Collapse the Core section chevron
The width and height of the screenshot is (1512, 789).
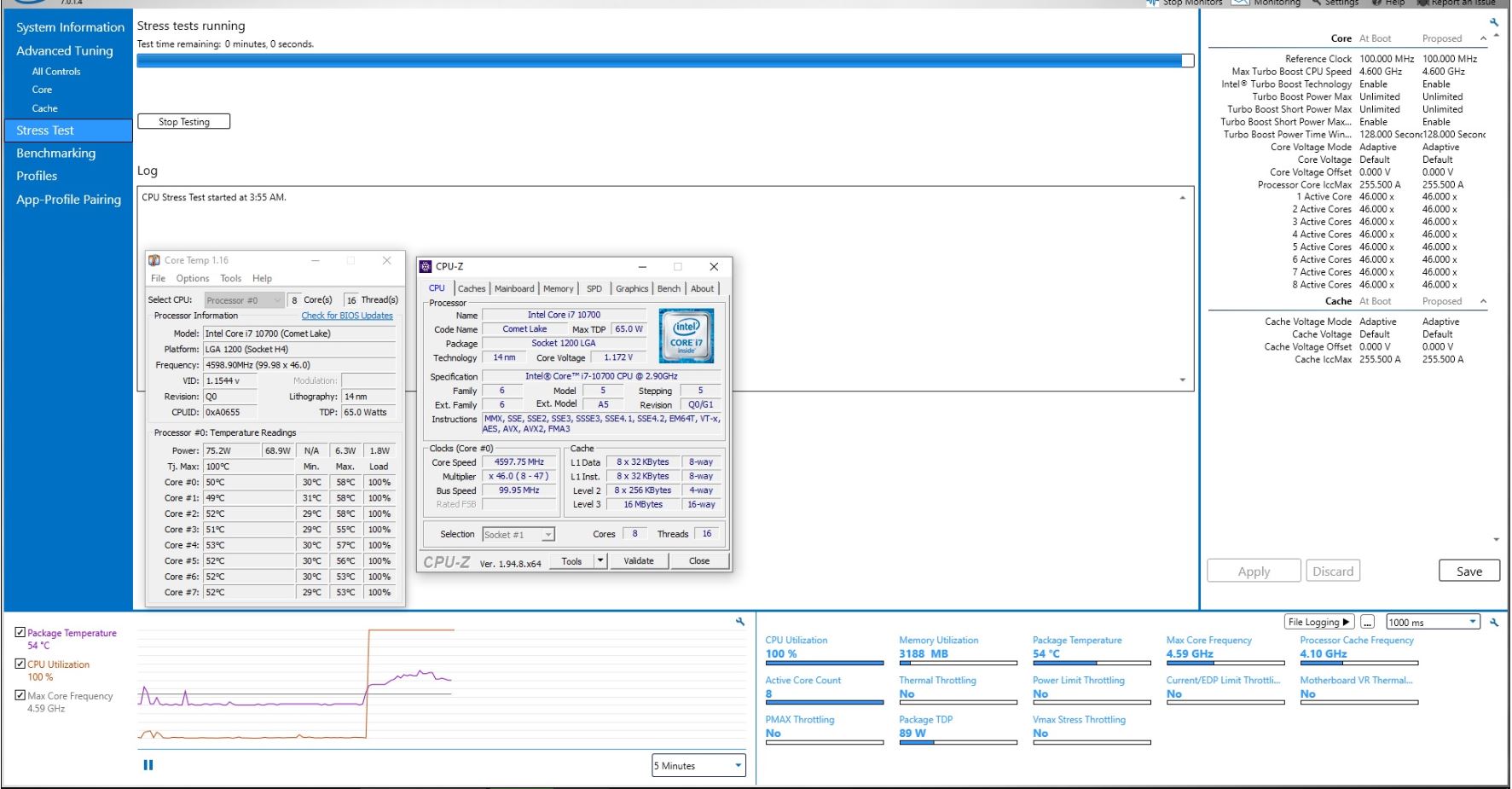pos(1483,38)
